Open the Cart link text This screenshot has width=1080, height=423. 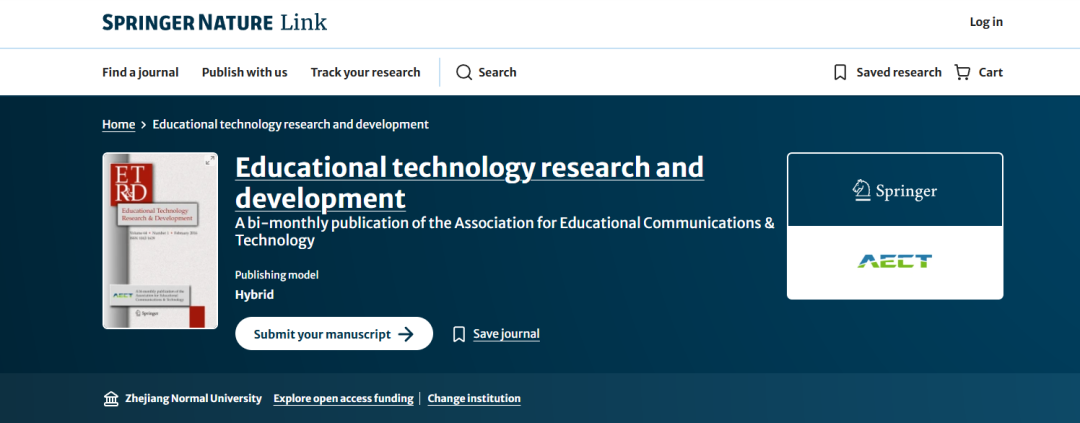pyautogui.click(x=990, y=72)
